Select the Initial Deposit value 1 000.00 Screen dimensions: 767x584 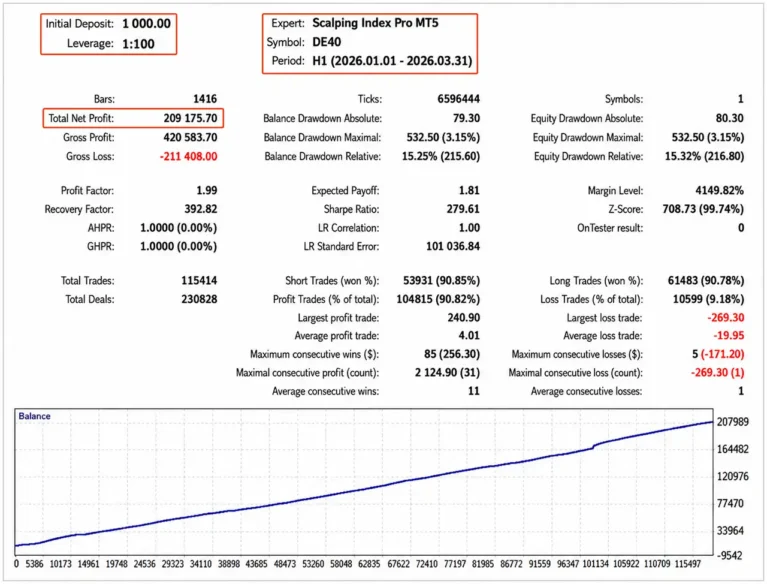coord(146,24)
